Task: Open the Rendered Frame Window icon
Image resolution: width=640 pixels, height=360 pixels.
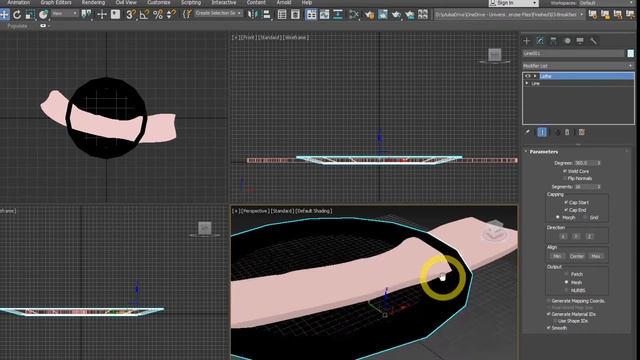Action: click(383, 15)
